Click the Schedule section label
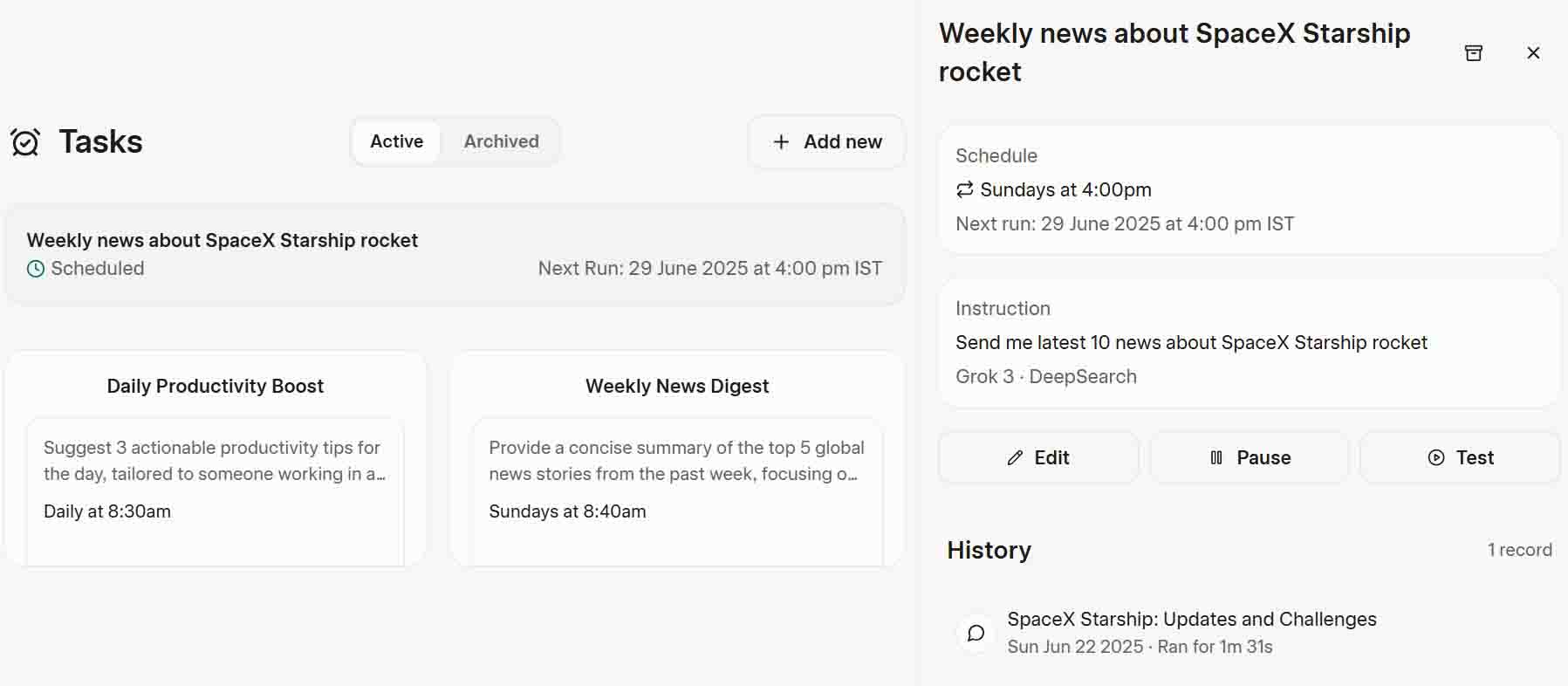Screen dimensions: 1568x686 (996, 155)
